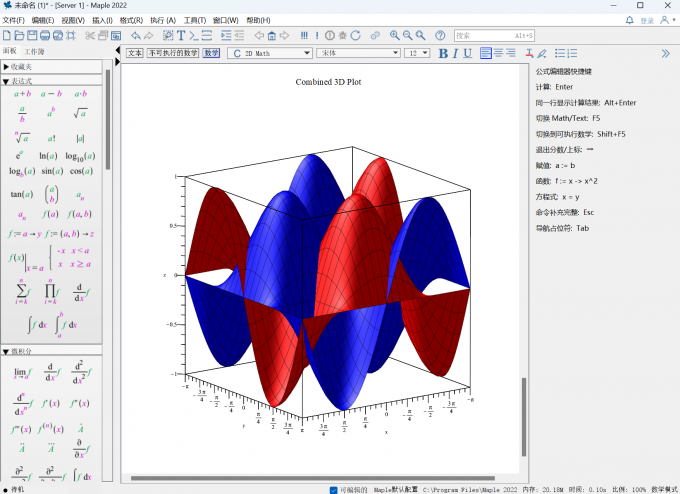This screenshot has width=680, height=494.
Task: Insert a Maple prompt with the >_ icon
Action: [x=194, y=36]
